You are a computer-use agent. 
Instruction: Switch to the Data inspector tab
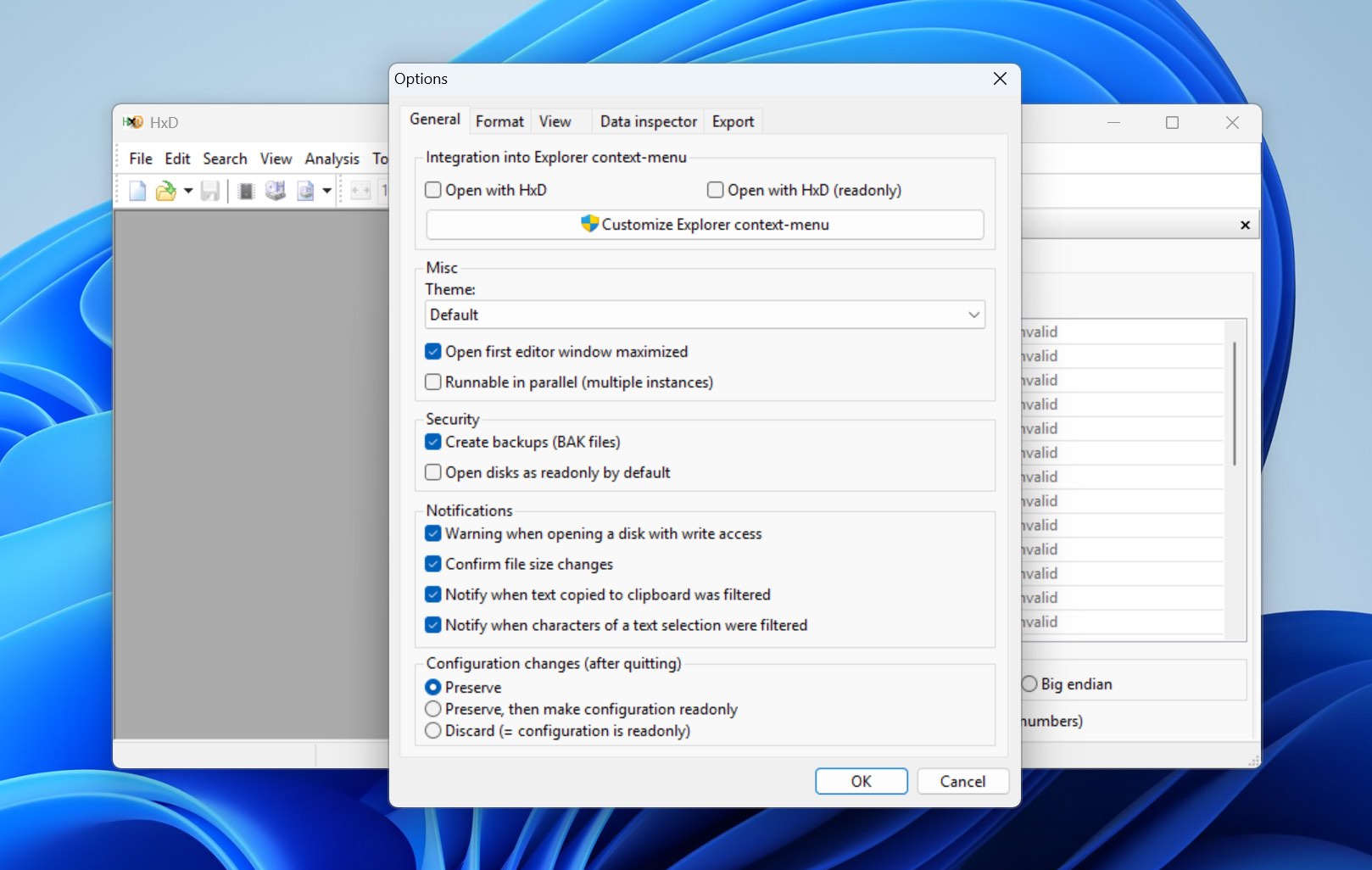pyautogui.click(x=647, y=121)
